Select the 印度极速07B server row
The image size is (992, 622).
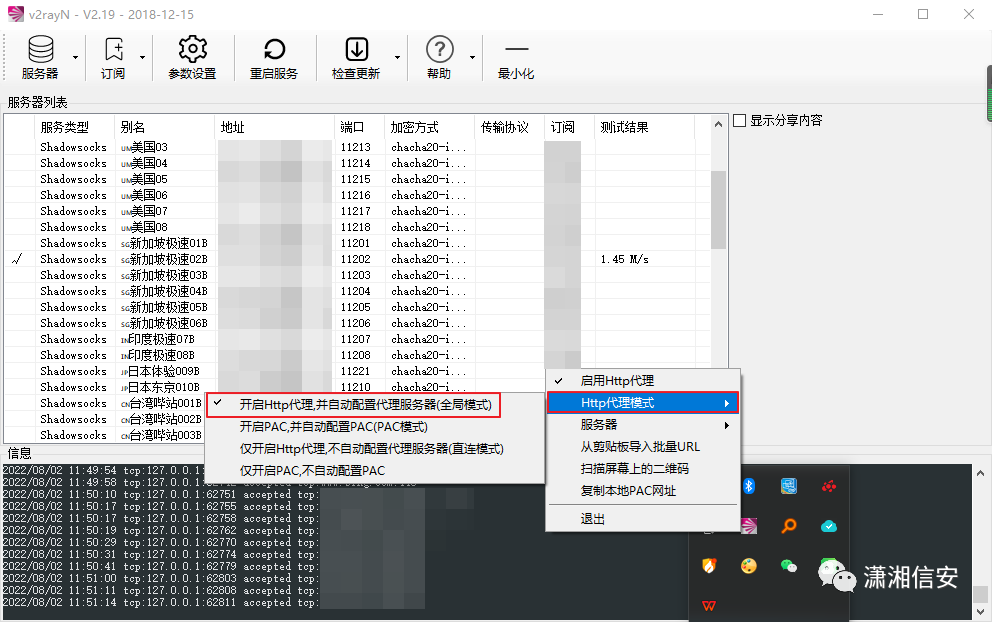(357, 339)
